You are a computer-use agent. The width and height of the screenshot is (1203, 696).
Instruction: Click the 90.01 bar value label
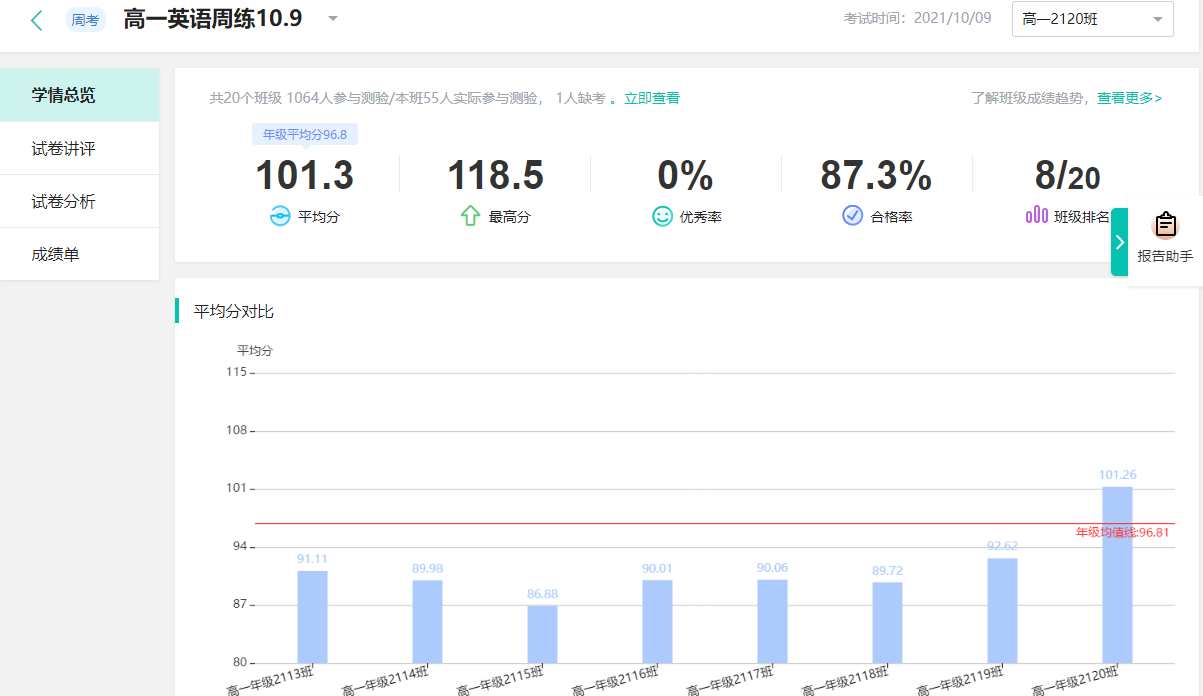(x=657, y=568)
